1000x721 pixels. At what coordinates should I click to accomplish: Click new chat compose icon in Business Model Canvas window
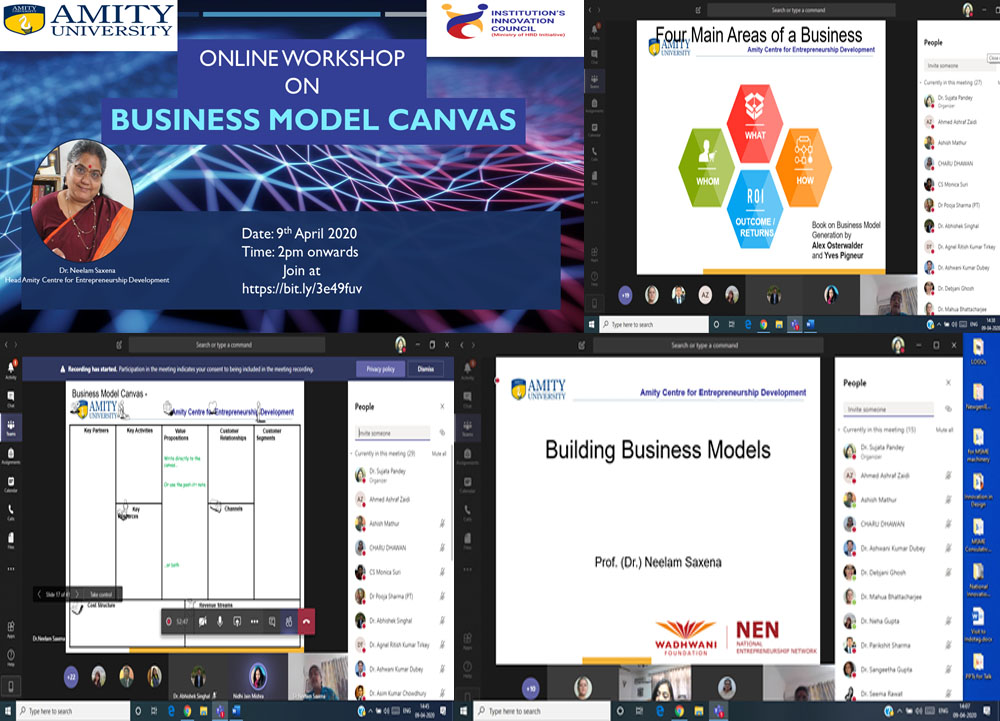pyautogui.click(x=119, y=345)
